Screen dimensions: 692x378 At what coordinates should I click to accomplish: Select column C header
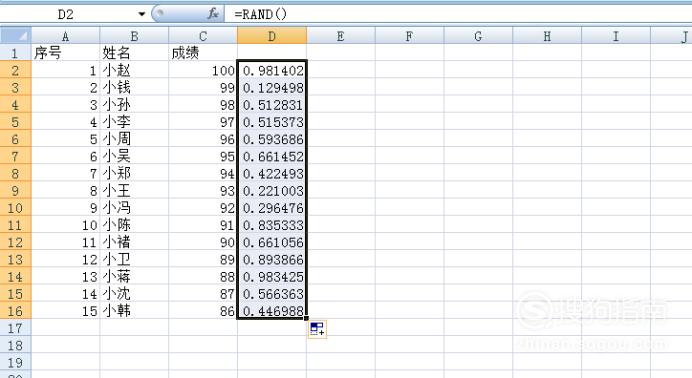[203, 36]
